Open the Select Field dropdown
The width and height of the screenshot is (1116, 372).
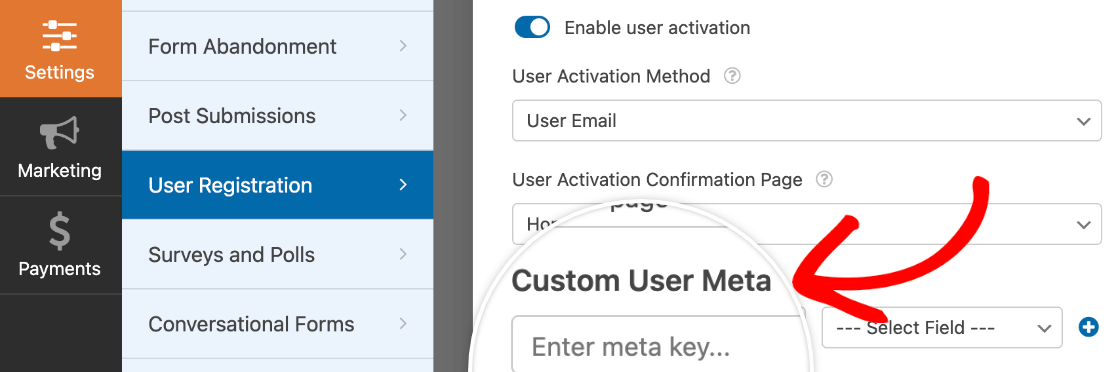point(942,328)
